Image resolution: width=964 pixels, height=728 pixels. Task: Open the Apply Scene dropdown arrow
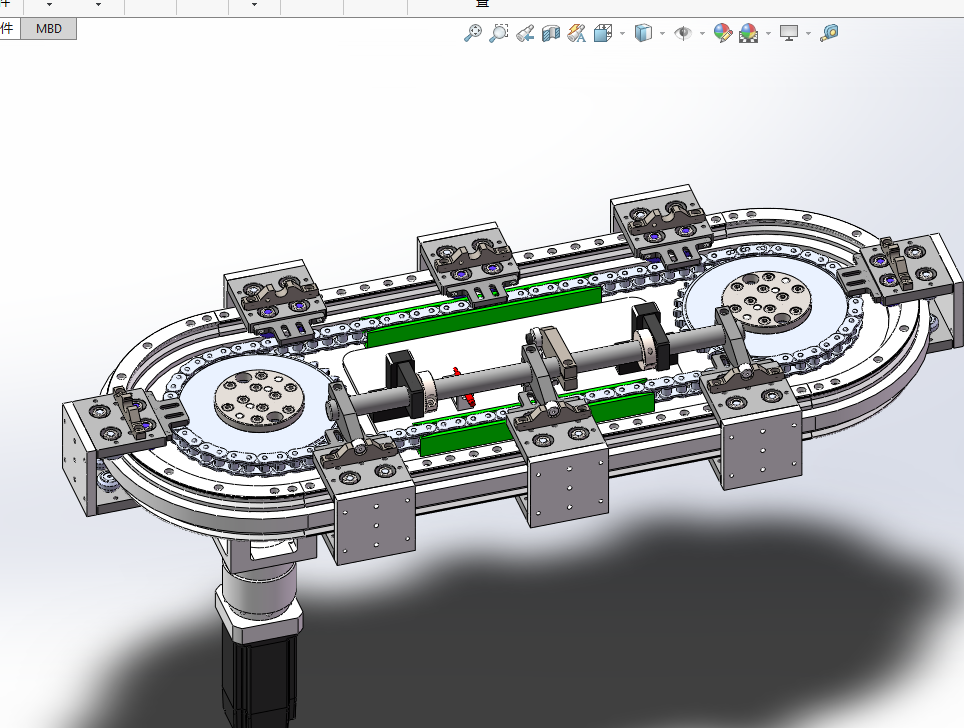(x=768, y=34)
